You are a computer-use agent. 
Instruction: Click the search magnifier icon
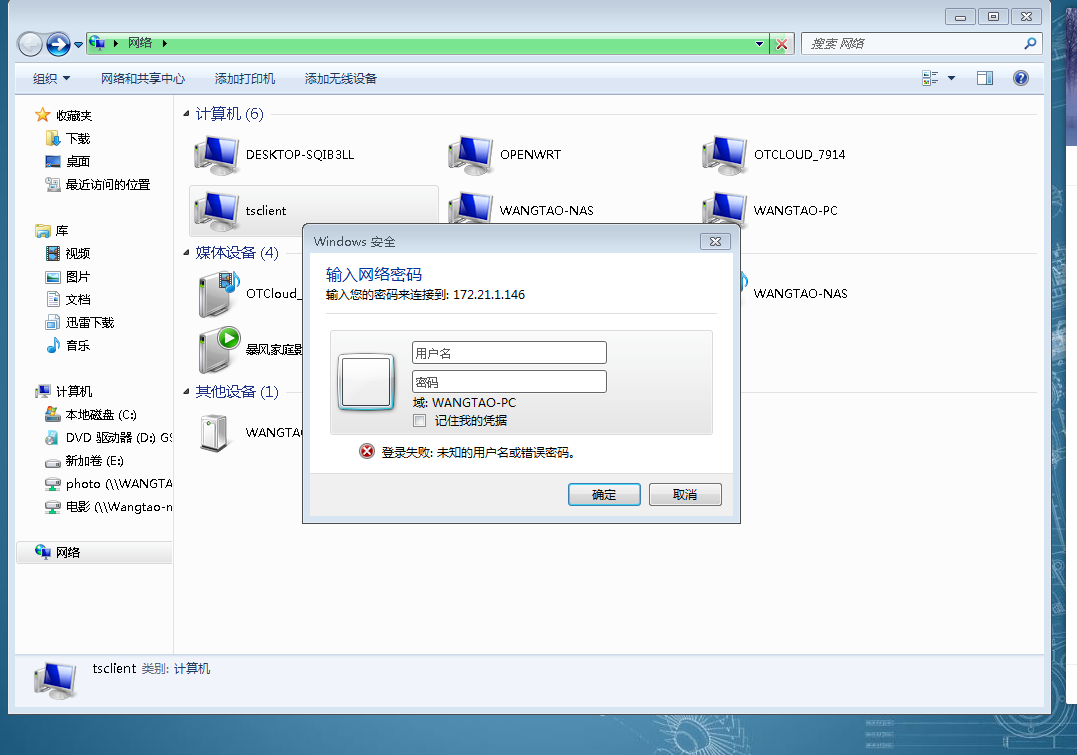point(1030,44)
